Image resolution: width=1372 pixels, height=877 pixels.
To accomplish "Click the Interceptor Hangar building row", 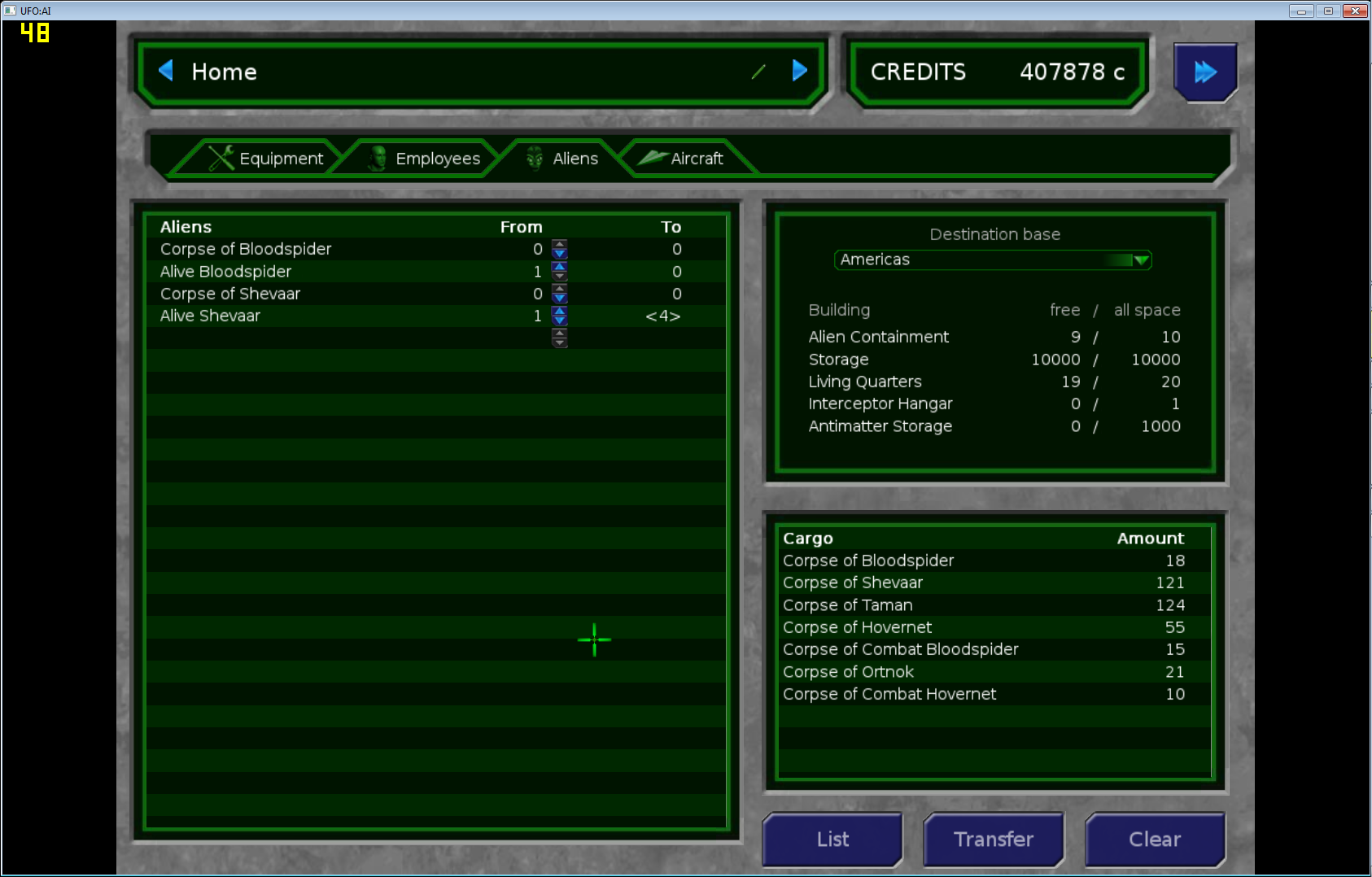I will pos(994,404).
